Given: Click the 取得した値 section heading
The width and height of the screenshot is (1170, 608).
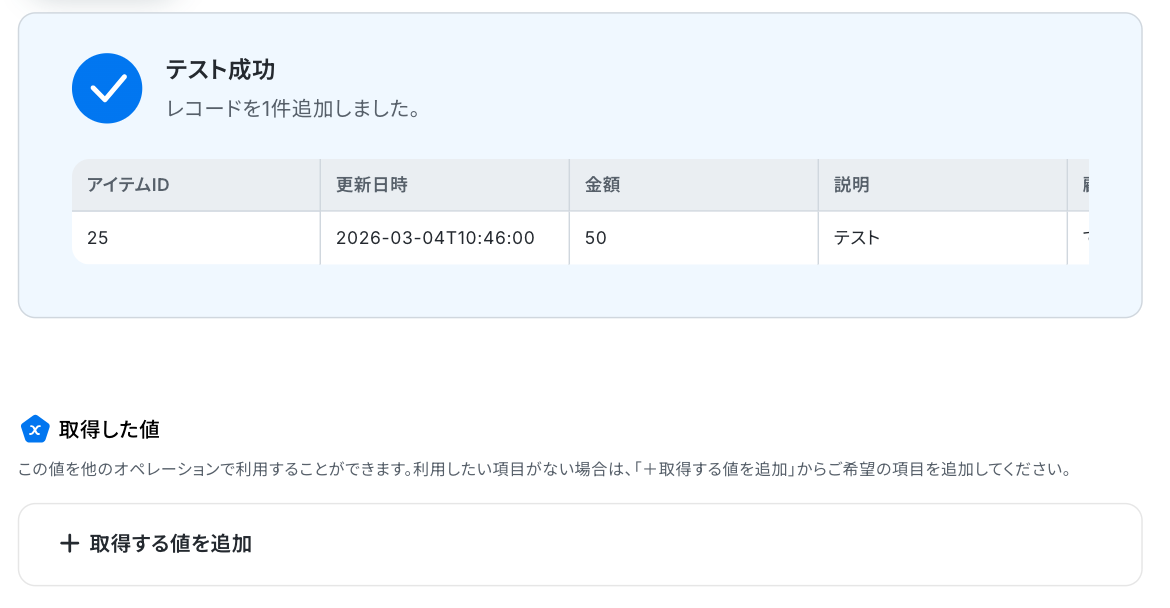Looking at the screenshot, I should click(109, 430).
